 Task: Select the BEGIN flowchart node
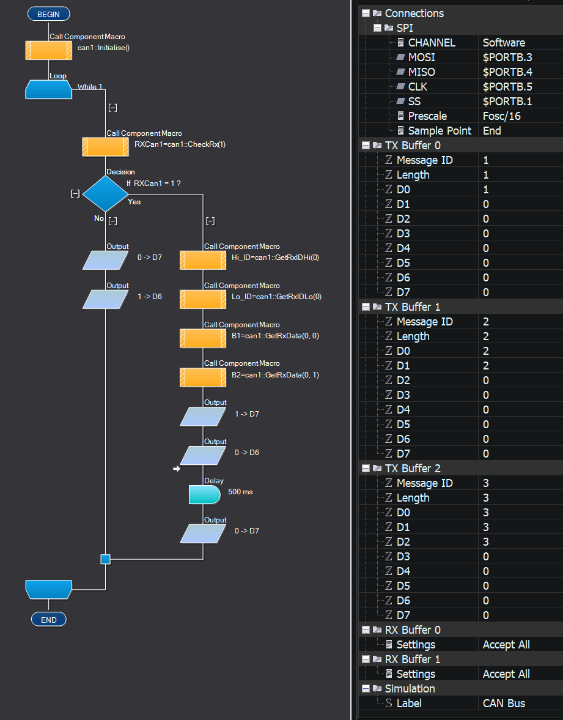coord(48,14)
